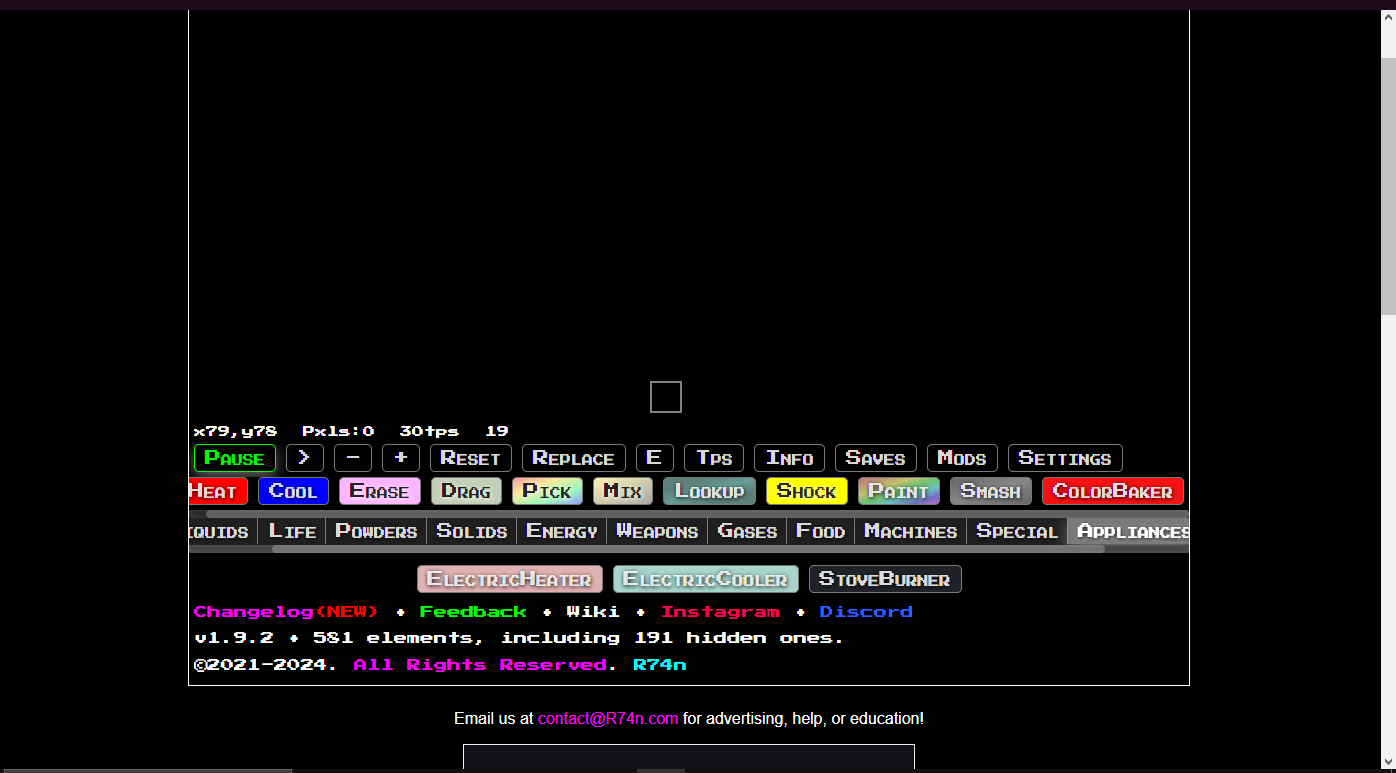Select the Erase tool
Image resolution: width=1396 pixels, height=773 pixels.
coord(380,491)
